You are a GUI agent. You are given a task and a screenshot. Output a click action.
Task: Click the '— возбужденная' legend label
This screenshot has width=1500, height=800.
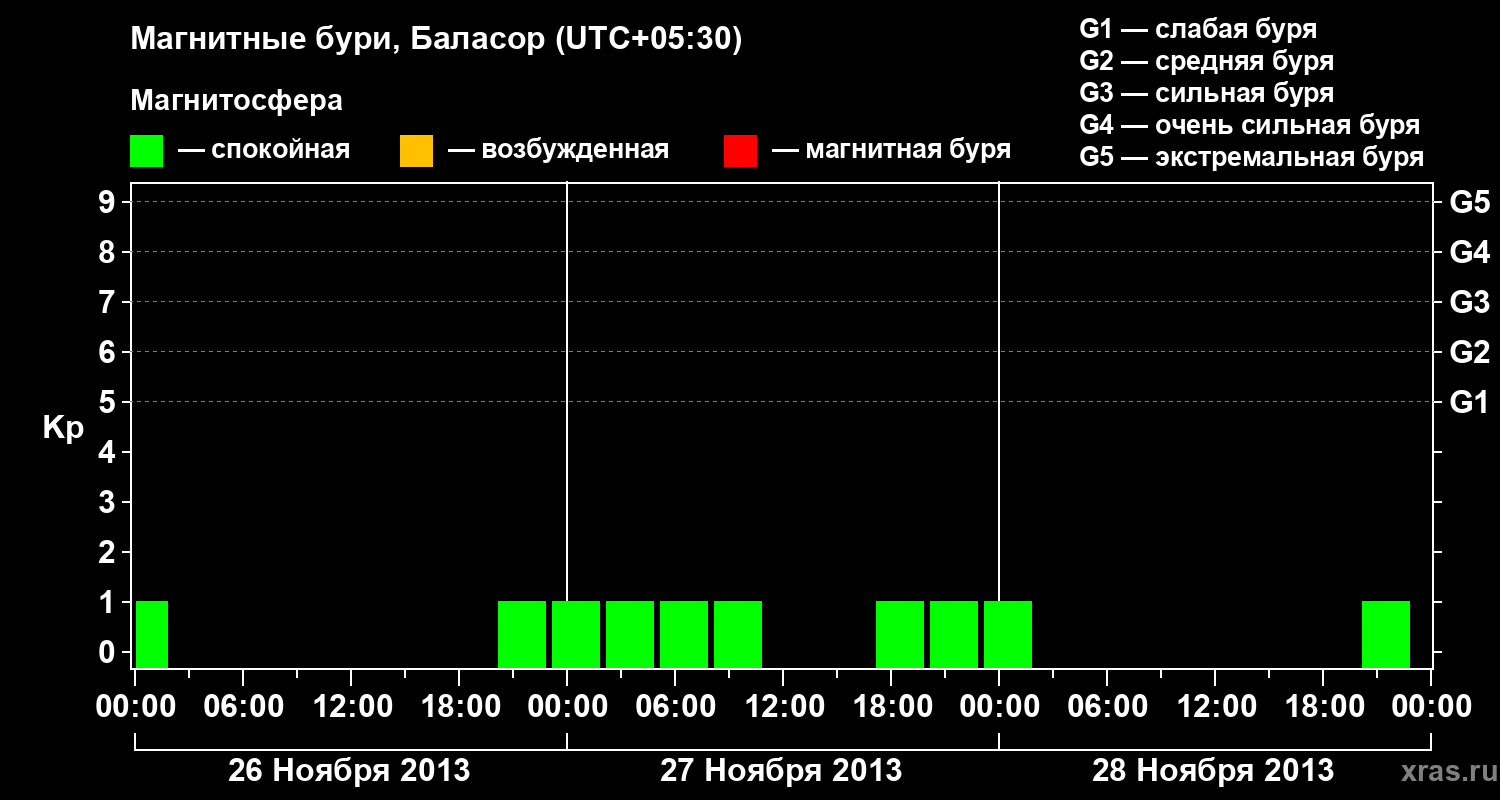[x=558, y=150]
